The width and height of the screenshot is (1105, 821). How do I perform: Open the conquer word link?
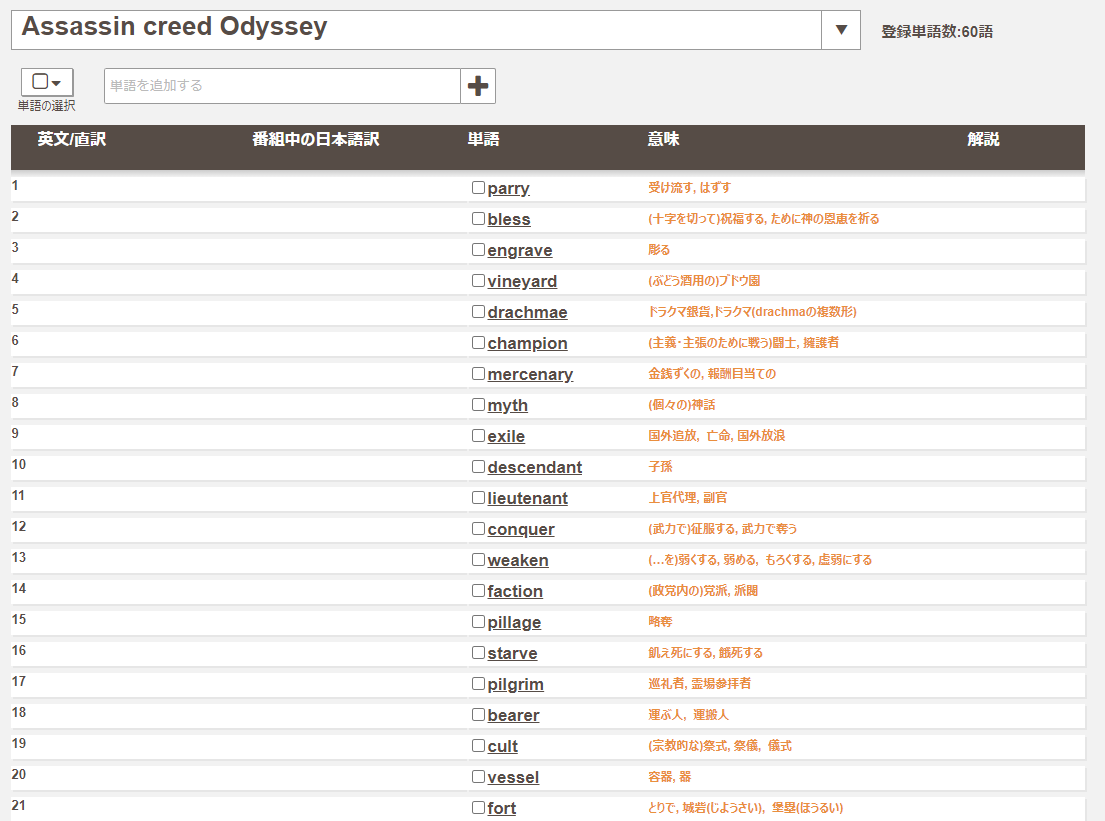[x=521, y=530]
